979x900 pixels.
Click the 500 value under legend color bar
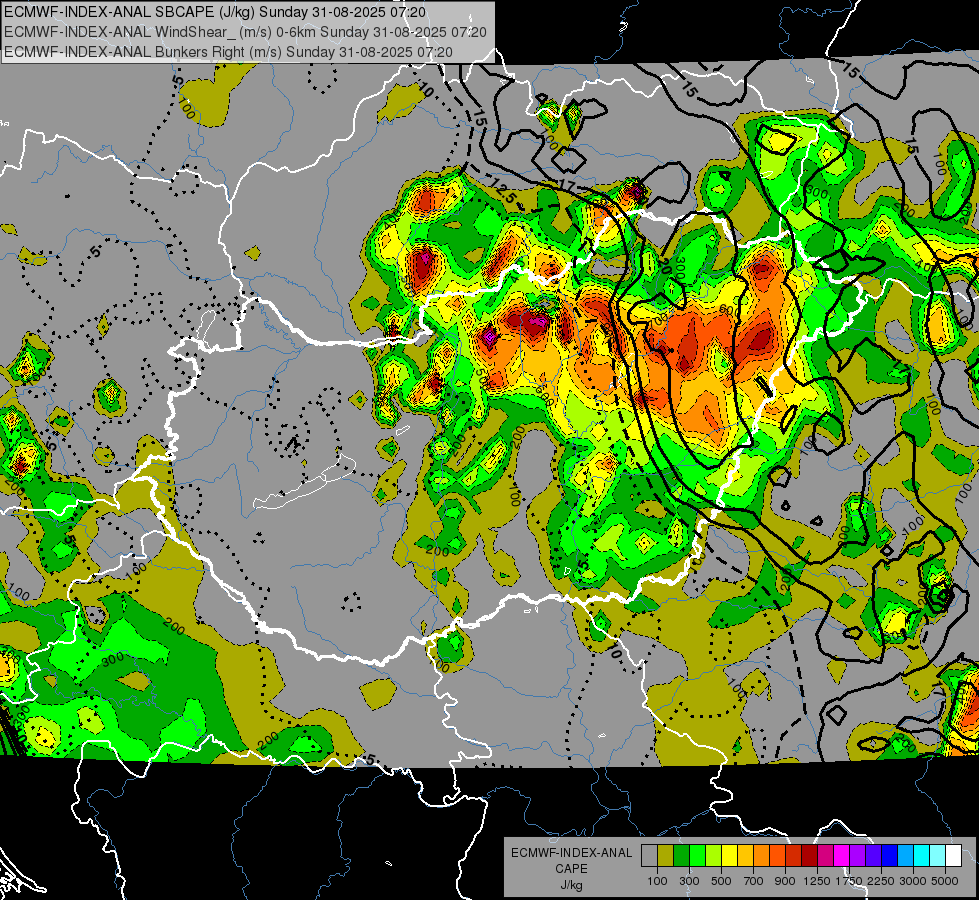(721, 881)
